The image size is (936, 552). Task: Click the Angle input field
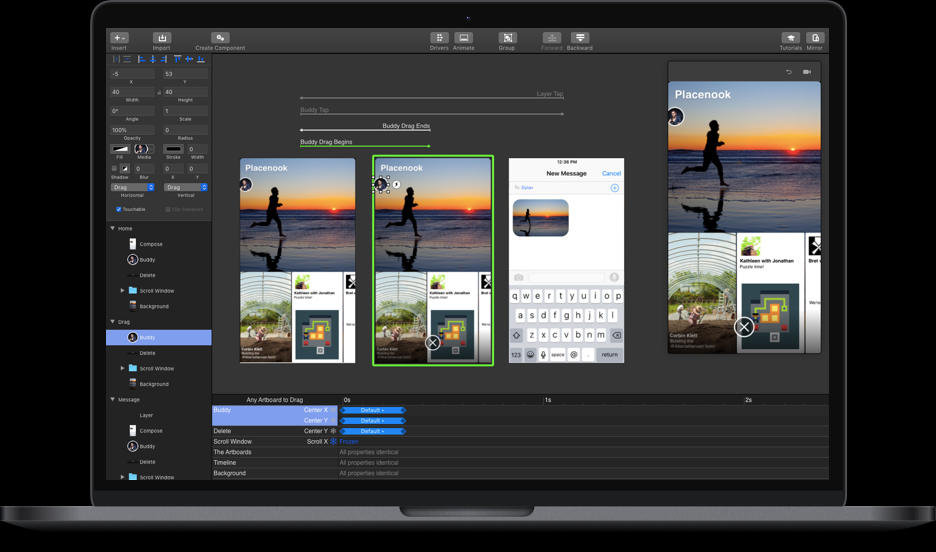(133, 111)
